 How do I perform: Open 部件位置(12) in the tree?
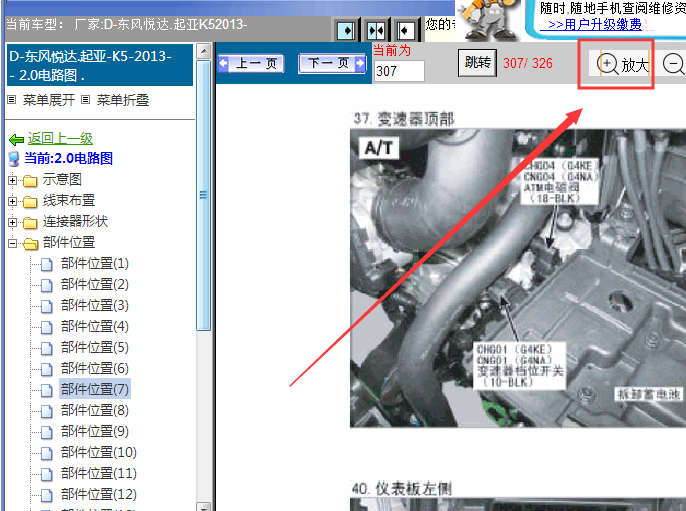pos(98,495)
